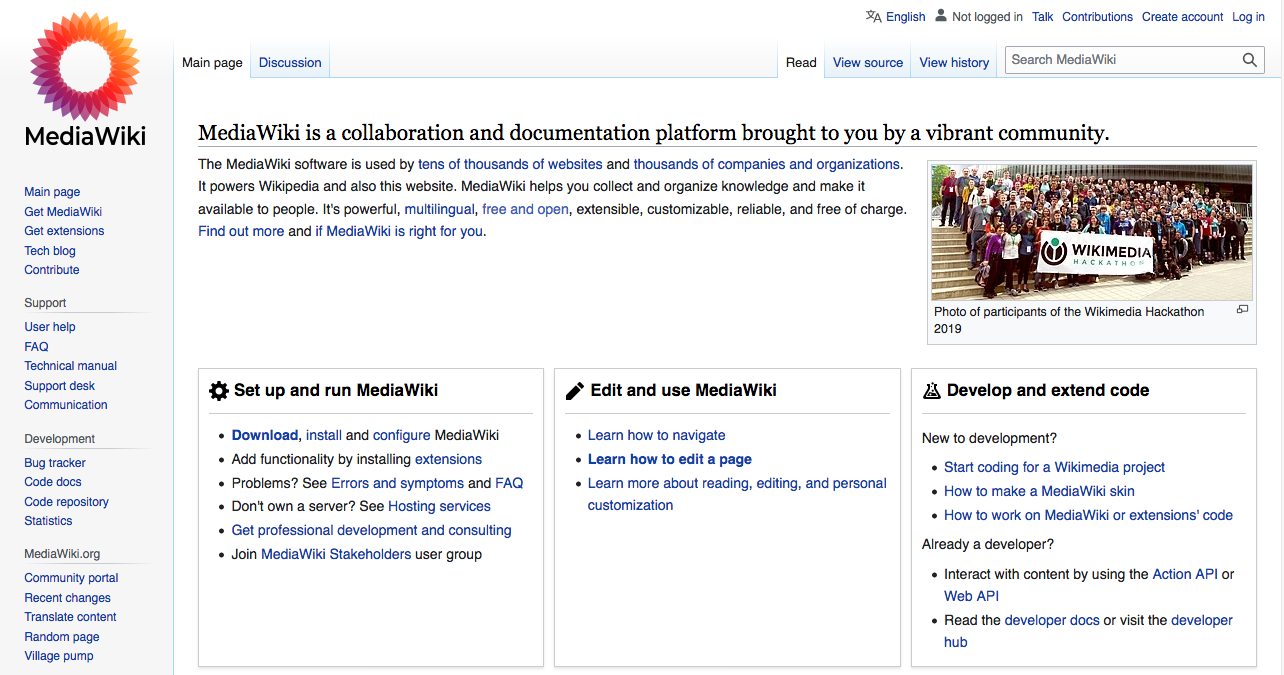The width and height of the screenshot is (1284, 675).
Task: Click the pencil icon beside Edit and use
Action: (x=575, y=391)
